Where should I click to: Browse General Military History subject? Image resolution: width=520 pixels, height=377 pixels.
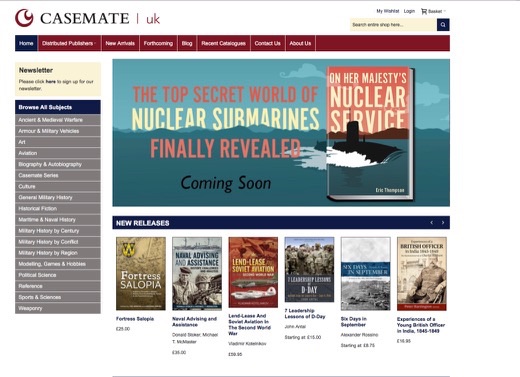coord(58,197)
